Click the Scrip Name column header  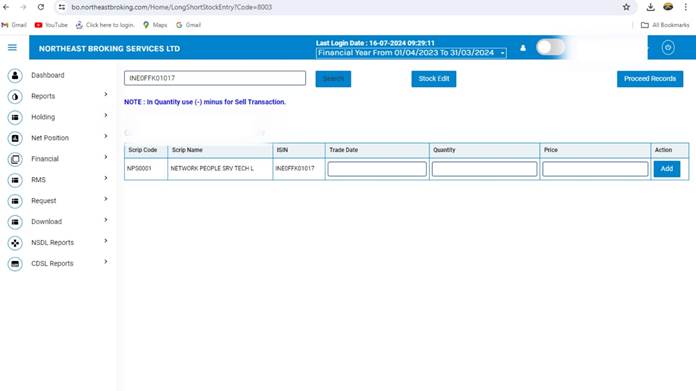point(220,150)
